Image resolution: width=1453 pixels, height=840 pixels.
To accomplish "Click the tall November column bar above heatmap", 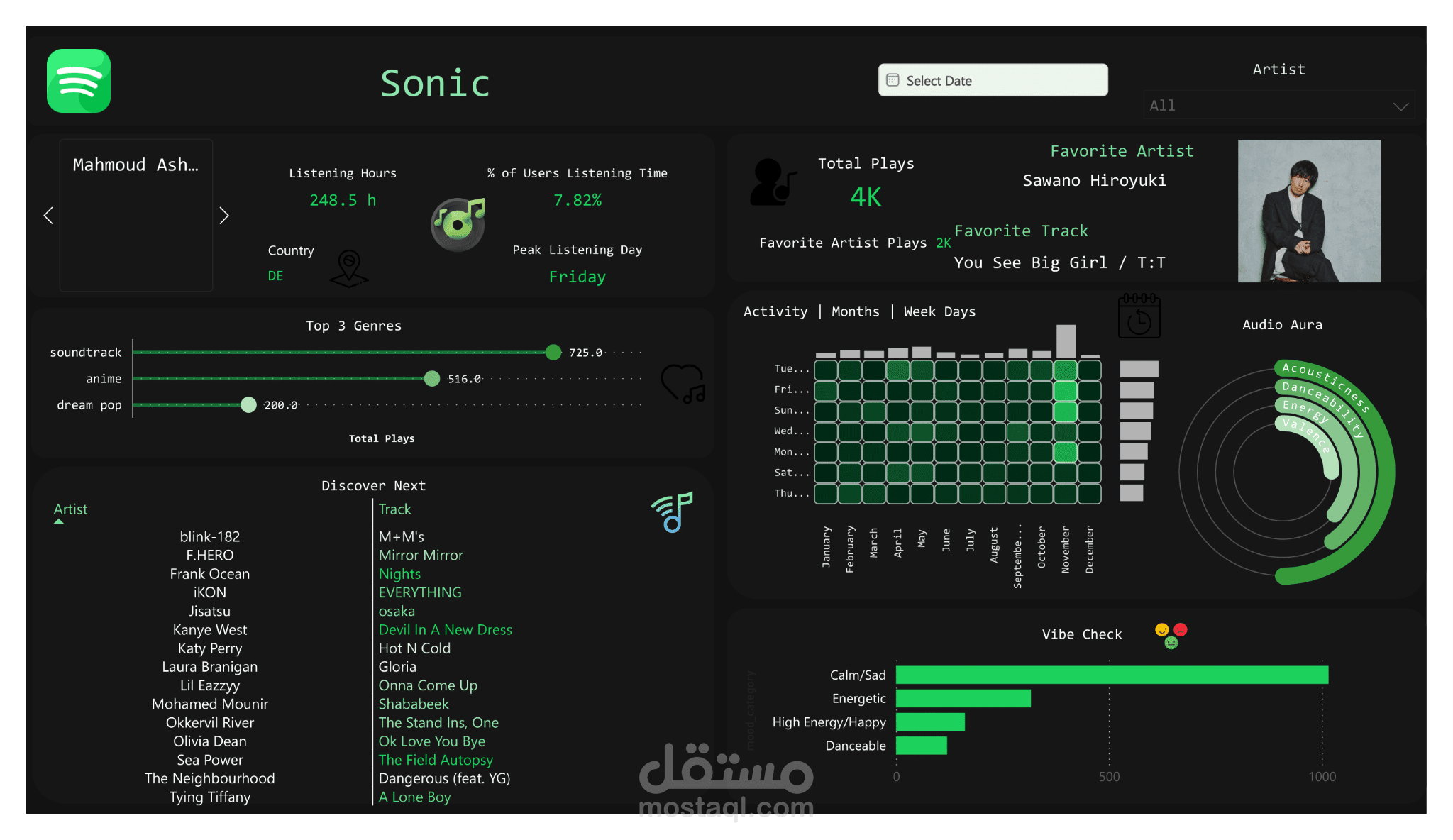I will 1066,341.
